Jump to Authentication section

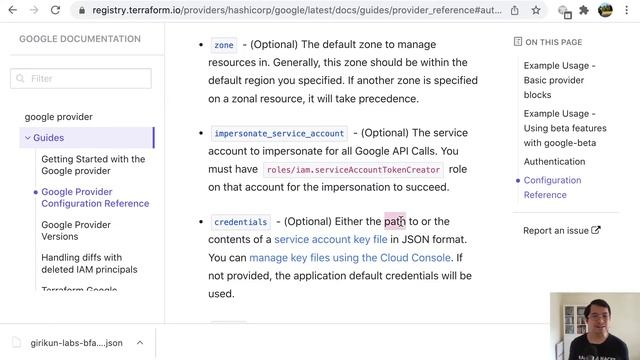coord(554,162)
